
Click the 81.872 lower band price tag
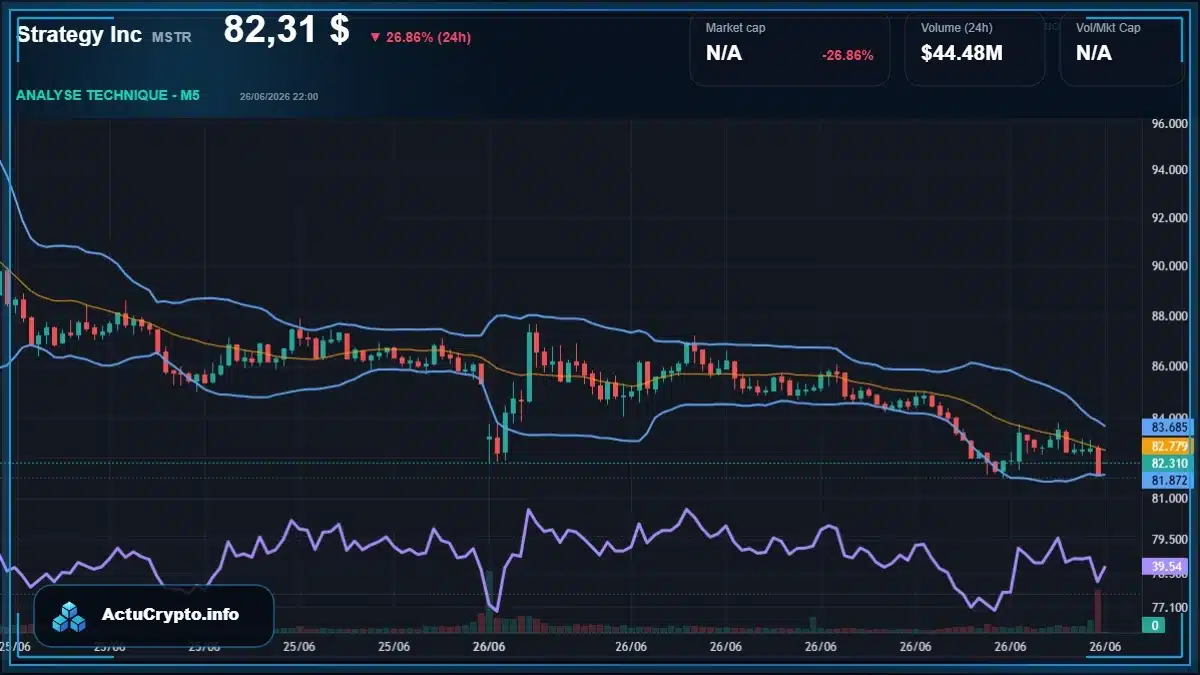point(1168,481)
